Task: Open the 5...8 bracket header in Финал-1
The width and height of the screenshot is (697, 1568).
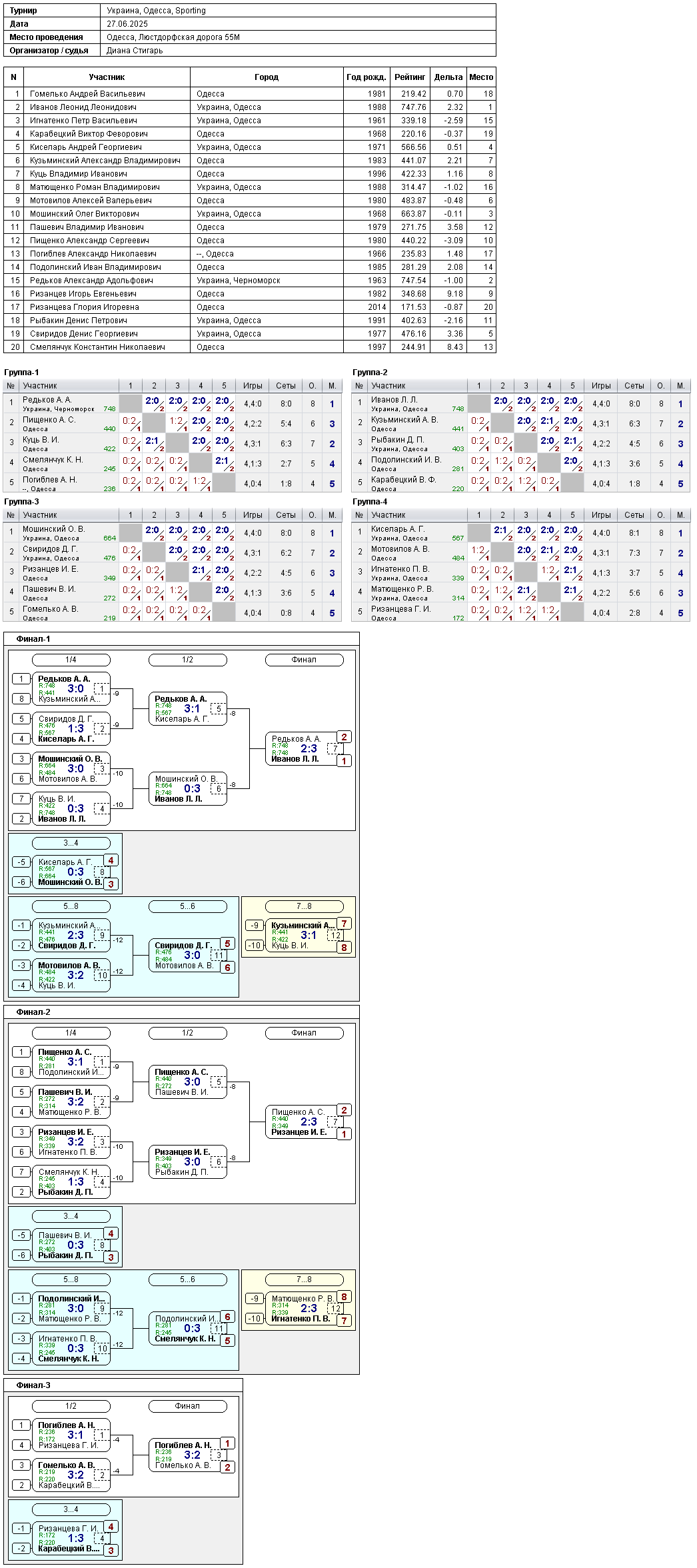Action: (71, 906)
